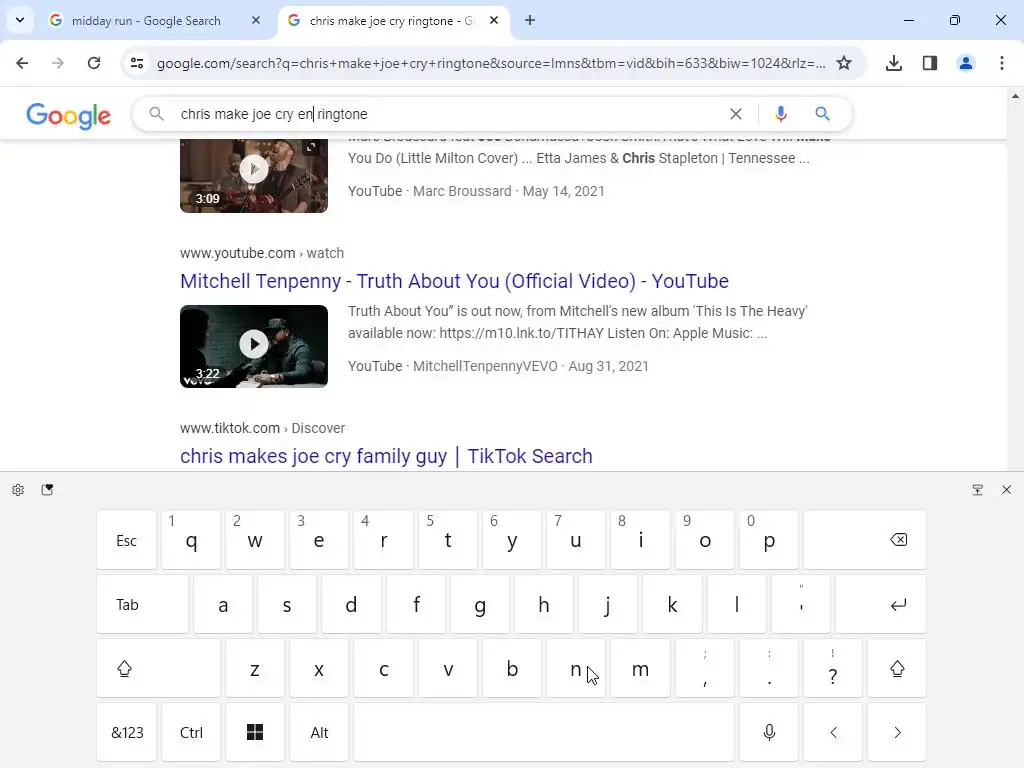Tap the apostrophe key

[801, 604]
